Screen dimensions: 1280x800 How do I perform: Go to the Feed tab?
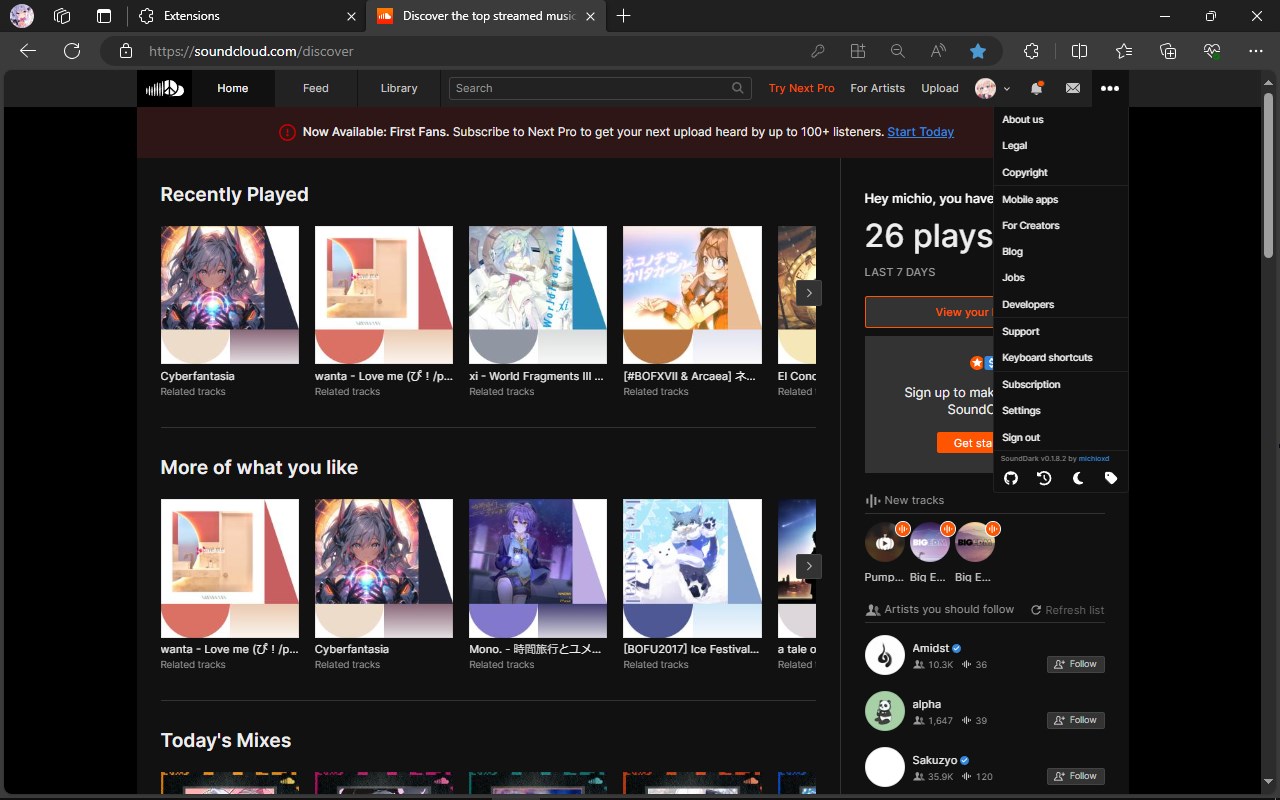(x=316, y=88)
